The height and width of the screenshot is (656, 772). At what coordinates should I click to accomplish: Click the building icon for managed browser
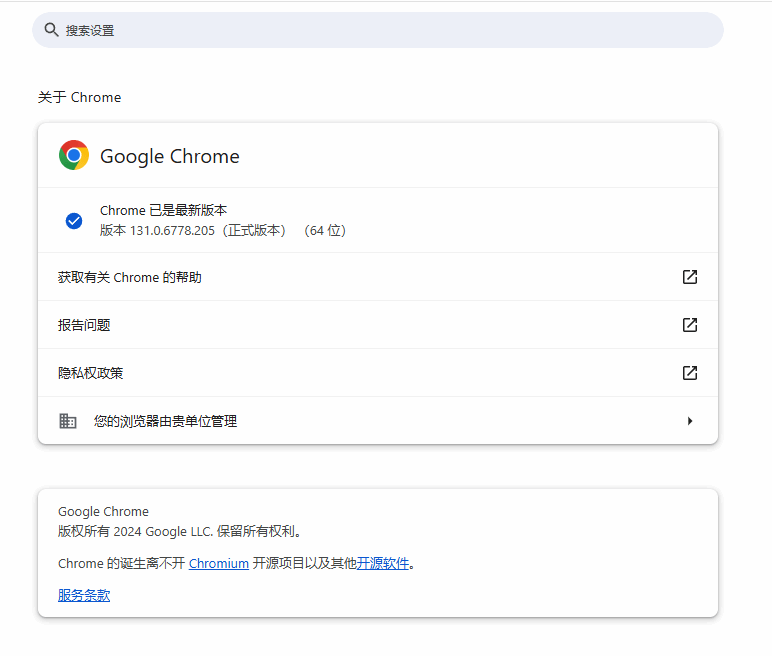point(68,421)
